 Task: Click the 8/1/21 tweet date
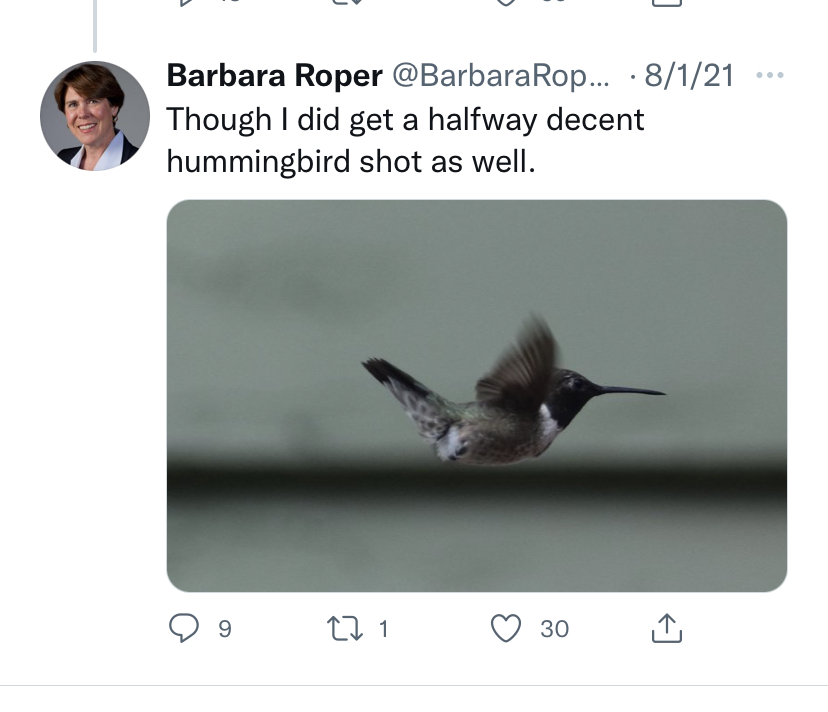pos(689,76)
